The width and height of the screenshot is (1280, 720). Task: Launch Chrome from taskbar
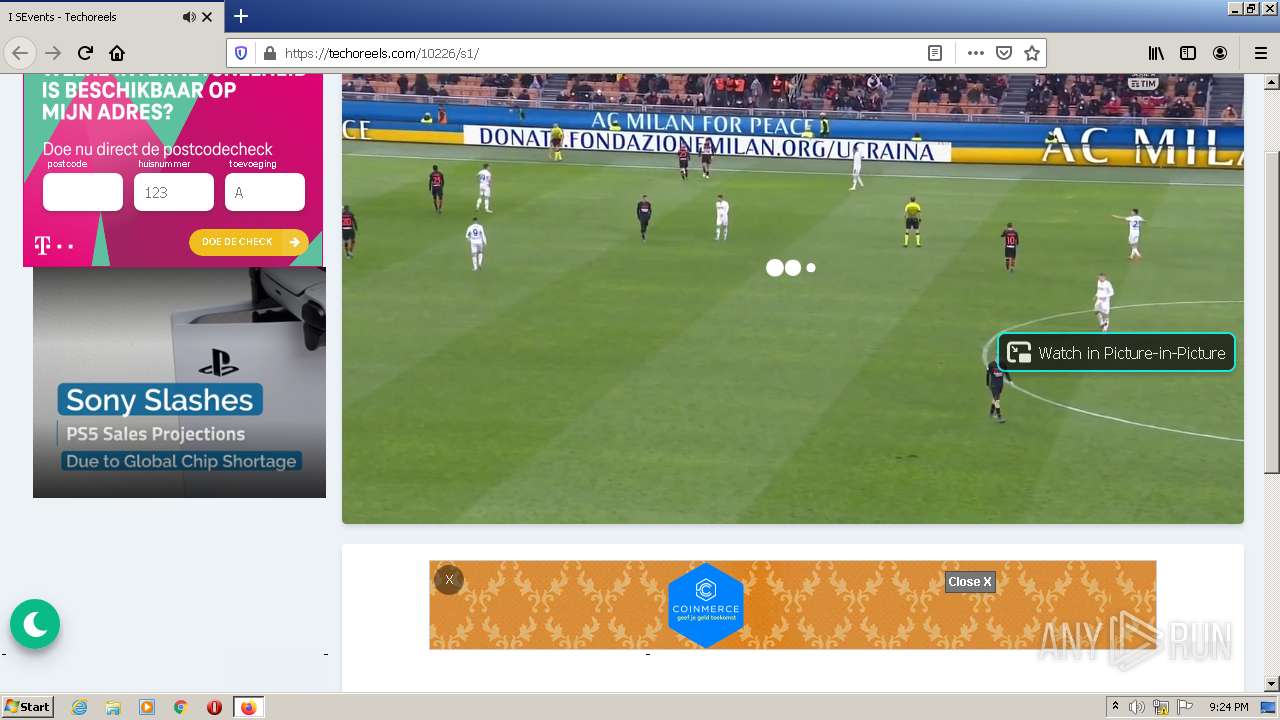(181, 707)
